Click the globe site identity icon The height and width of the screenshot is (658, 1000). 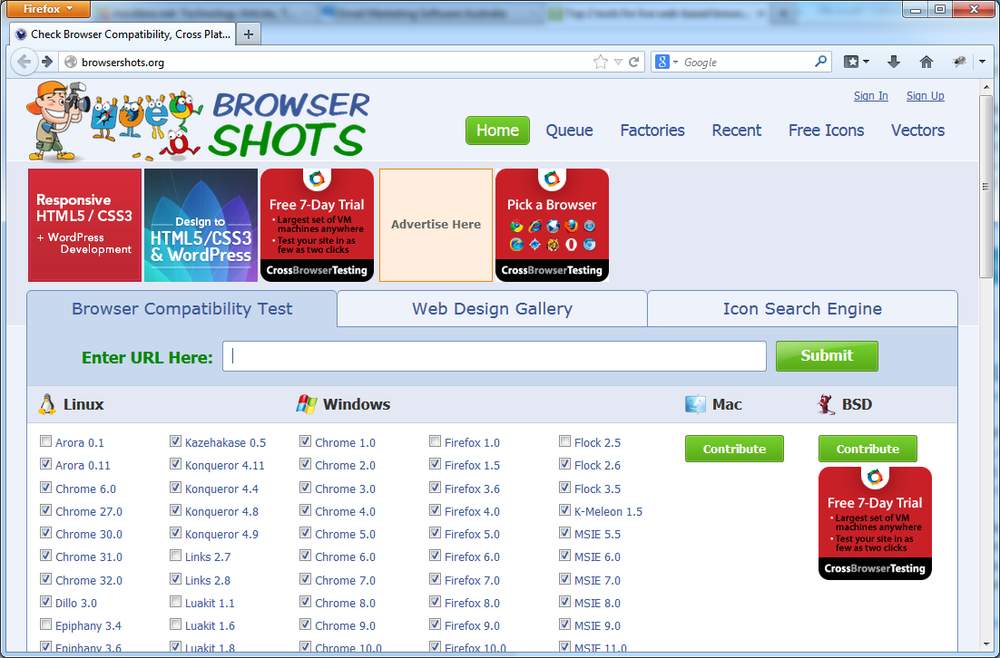(71, 62)
